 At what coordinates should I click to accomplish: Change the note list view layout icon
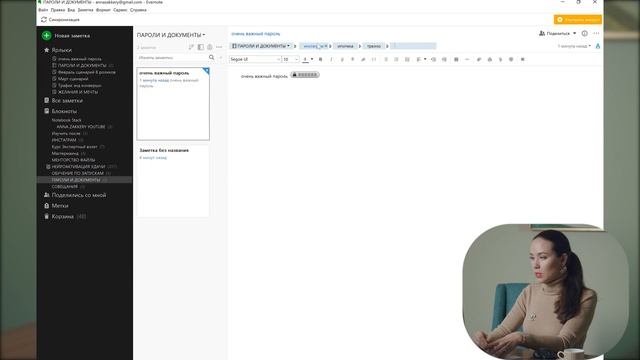pyautogui.click(x=200, y=47)
